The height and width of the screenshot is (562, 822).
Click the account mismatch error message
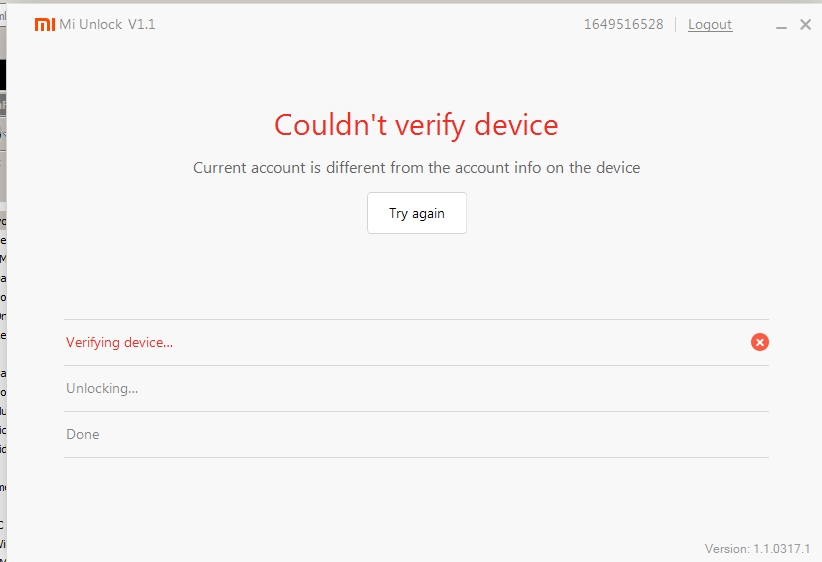point(416,167)
